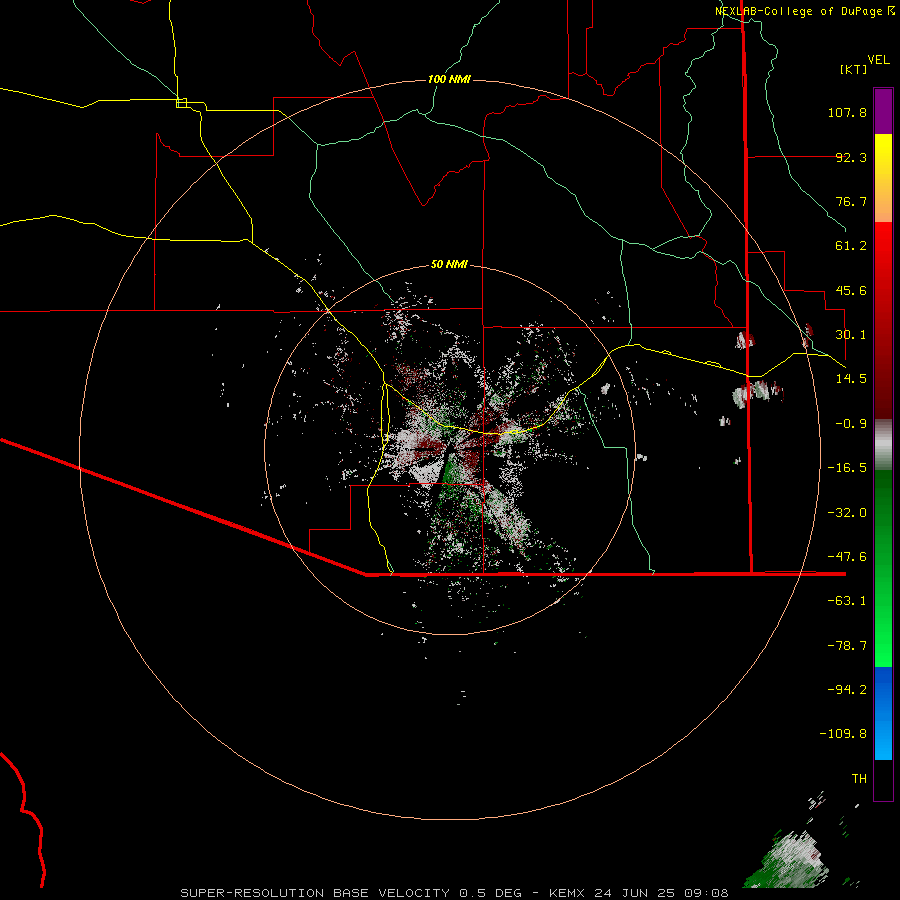
Task: Pick the gray near-zero segment of velocity scale
Action: click(883, 445)
